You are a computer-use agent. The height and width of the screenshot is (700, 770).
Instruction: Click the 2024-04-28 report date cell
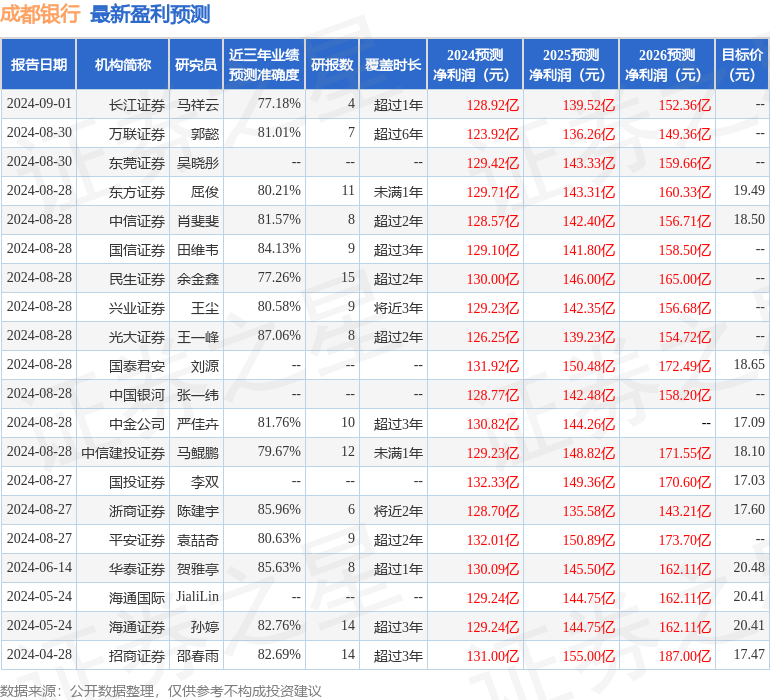[x=39, y=654]
